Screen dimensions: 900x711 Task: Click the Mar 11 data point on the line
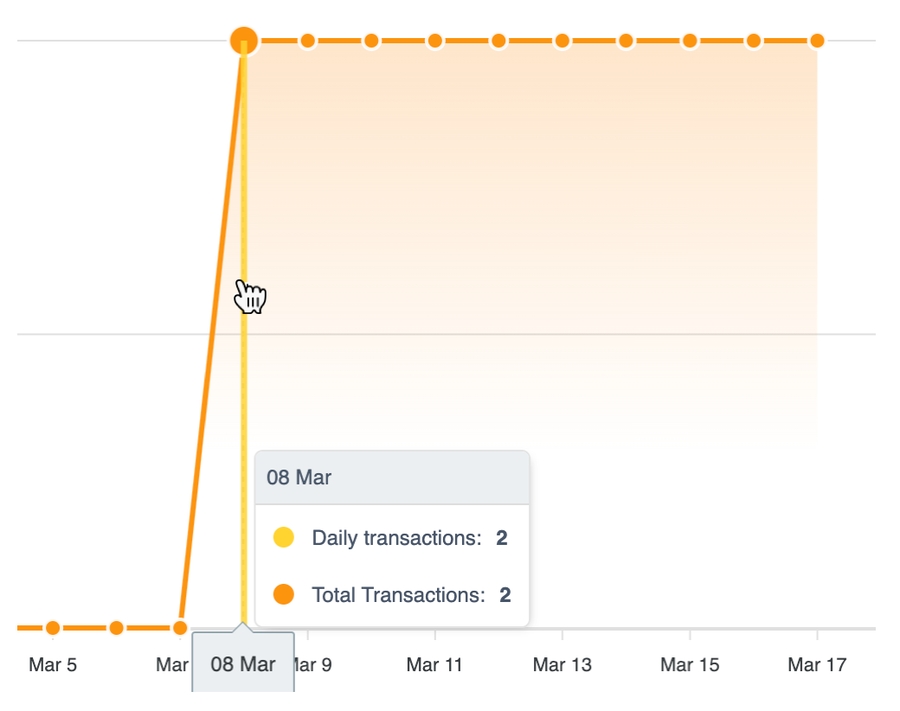click(435, 41)
